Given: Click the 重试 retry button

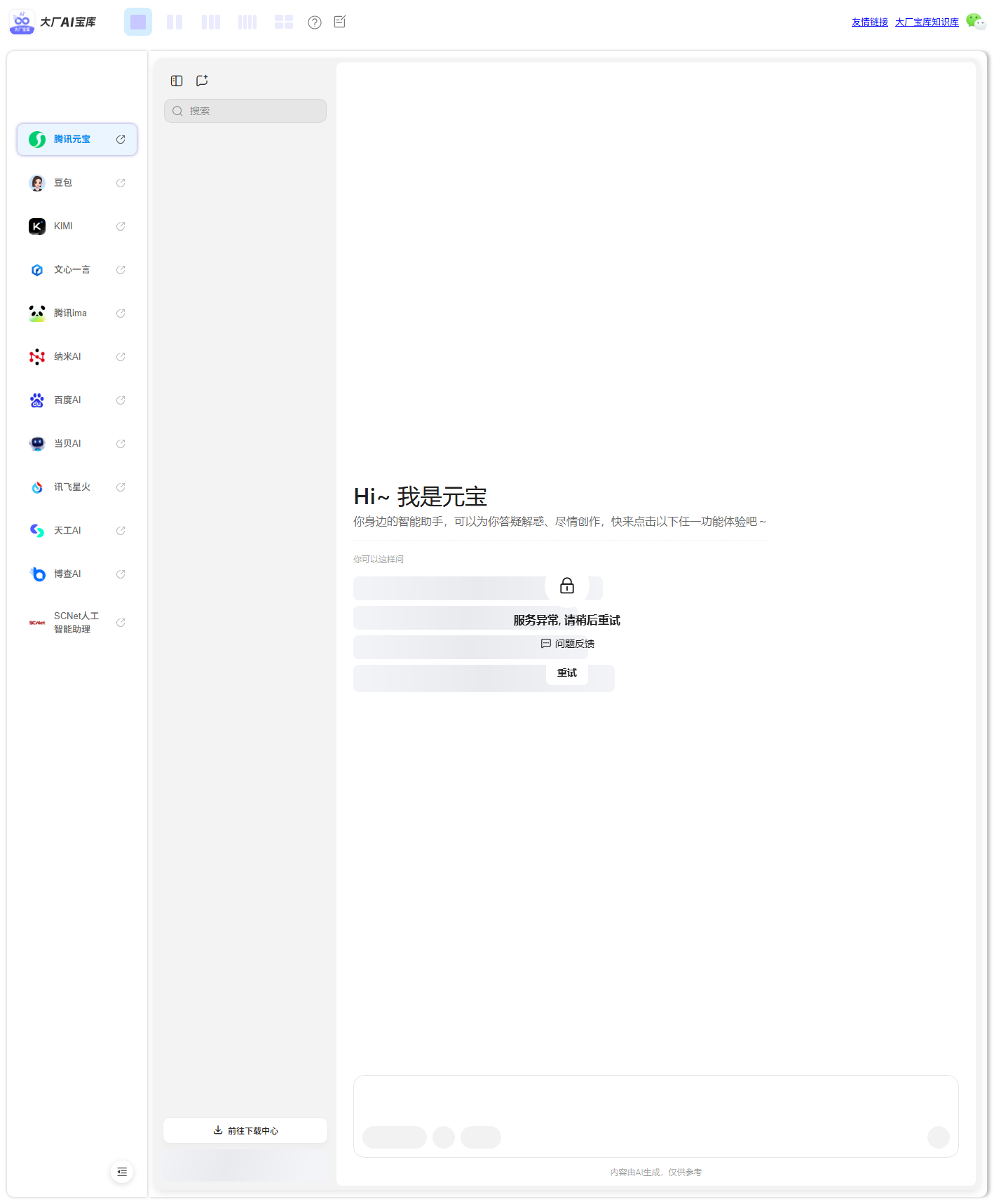Looking at the screenshot, I should click(x=567, y=673).
